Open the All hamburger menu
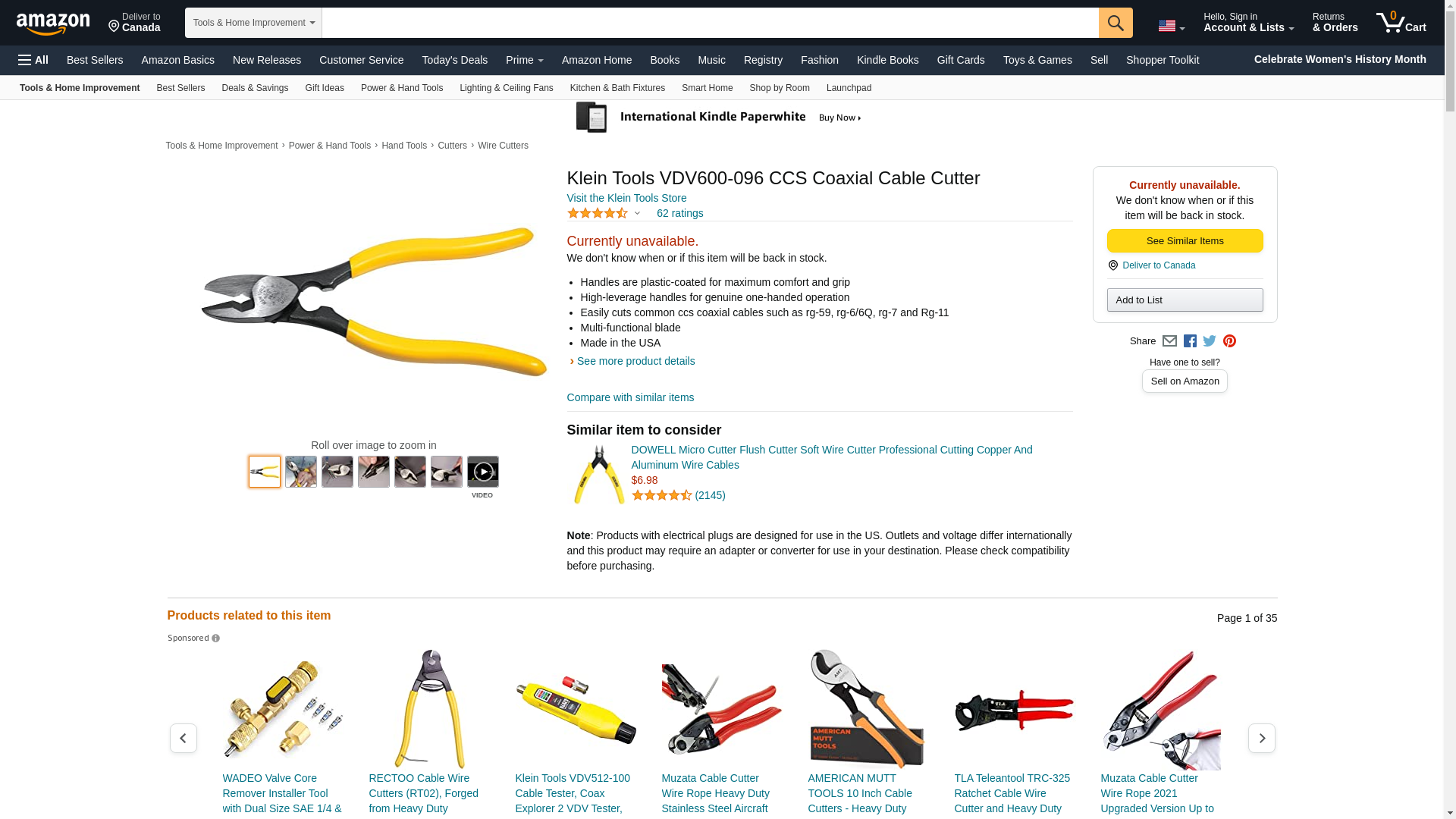1456x819 pixels. click(x=33, y=60)
